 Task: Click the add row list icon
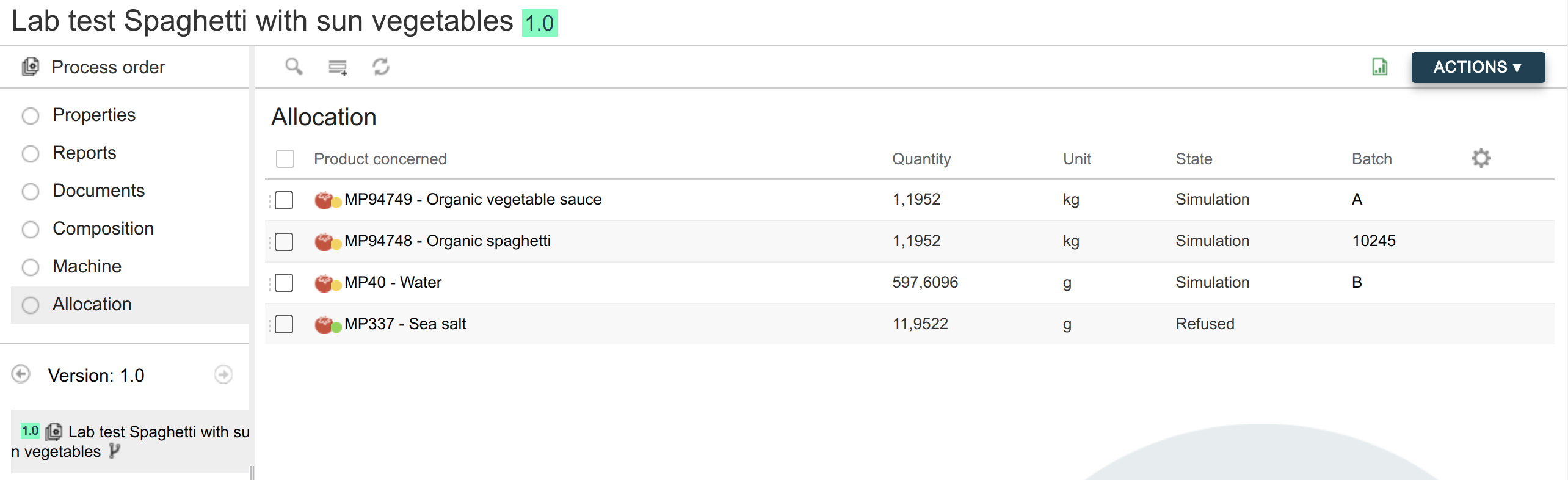338,67
